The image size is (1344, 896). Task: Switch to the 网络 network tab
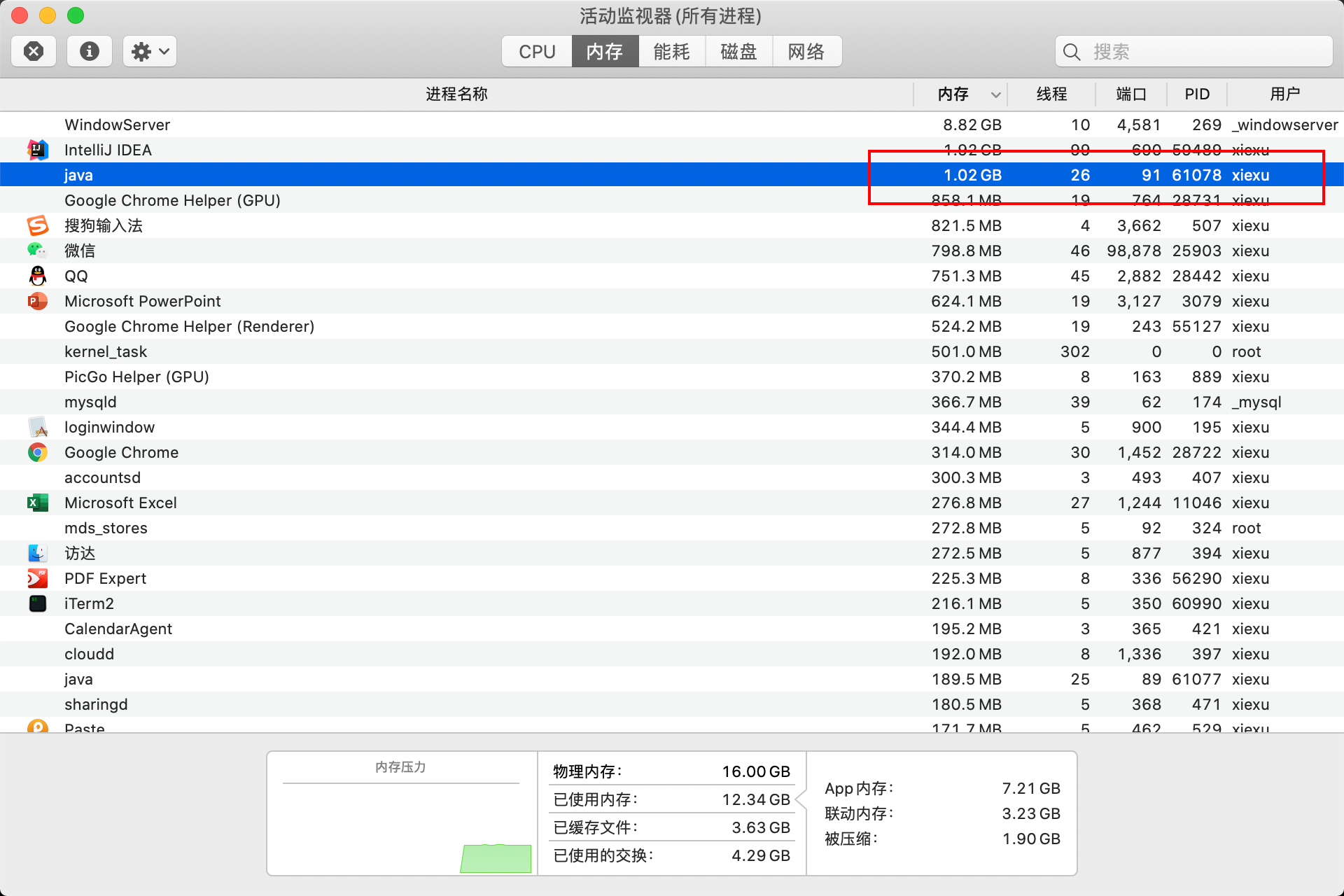pyautogui.click(x=806, y=52)
